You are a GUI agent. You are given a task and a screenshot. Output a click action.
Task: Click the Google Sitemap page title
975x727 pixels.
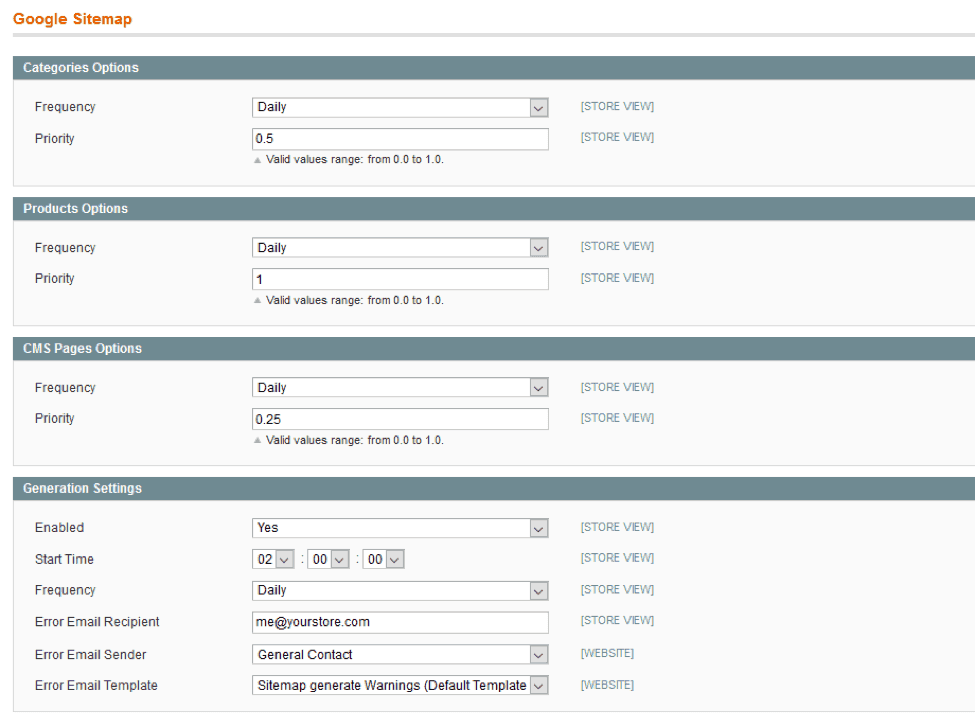[72, 19]
